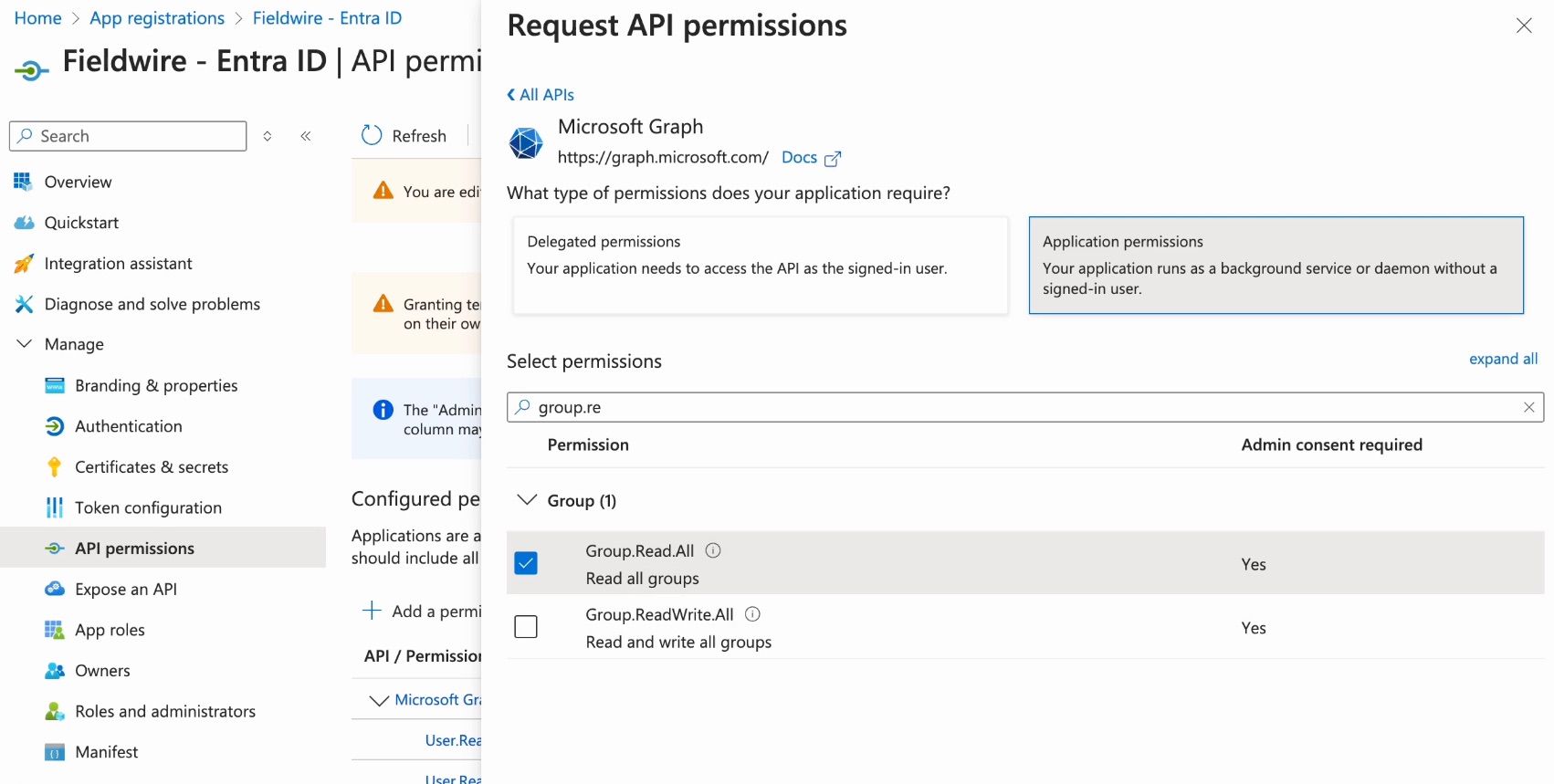Toggle sidebar expand/collapse sort arrows
This screenshot has width=1554, height=784.
click(x=268, y=136)
